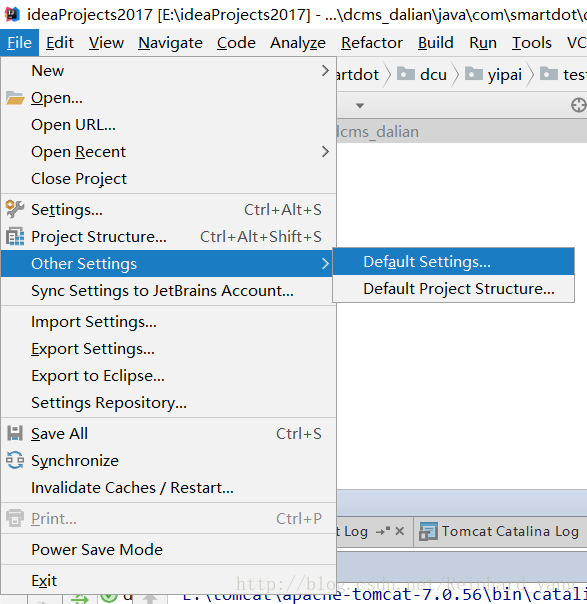587x604 pixels.
Task: Open the File menu
Action: click(19, 43)
